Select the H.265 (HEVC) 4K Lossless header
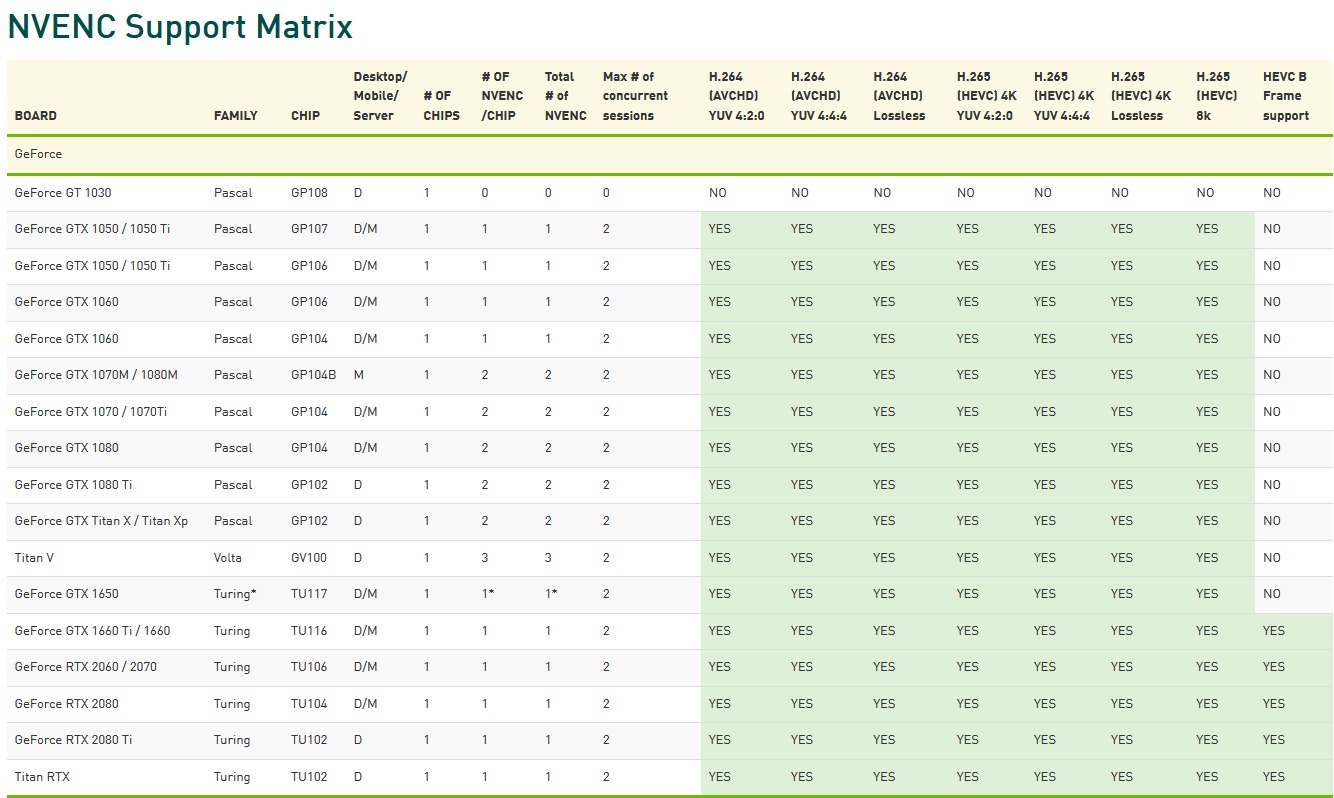The height and width of the screenshot is (798, 1334). pos(1141,96)
